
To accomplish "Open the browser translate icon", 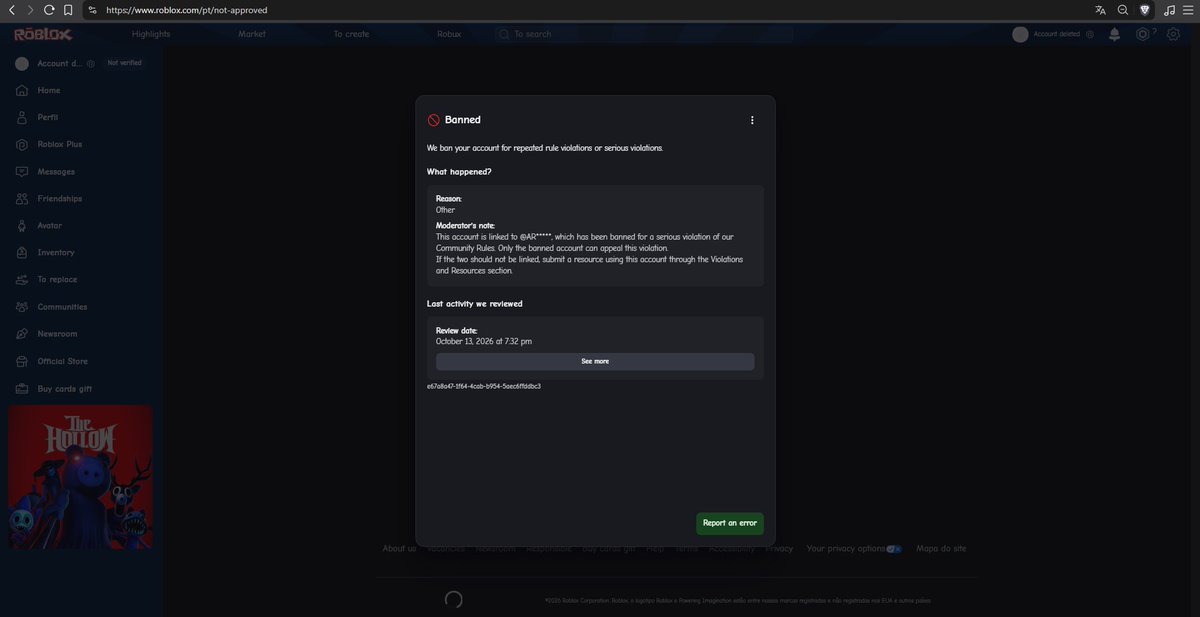I will 1100,10.
